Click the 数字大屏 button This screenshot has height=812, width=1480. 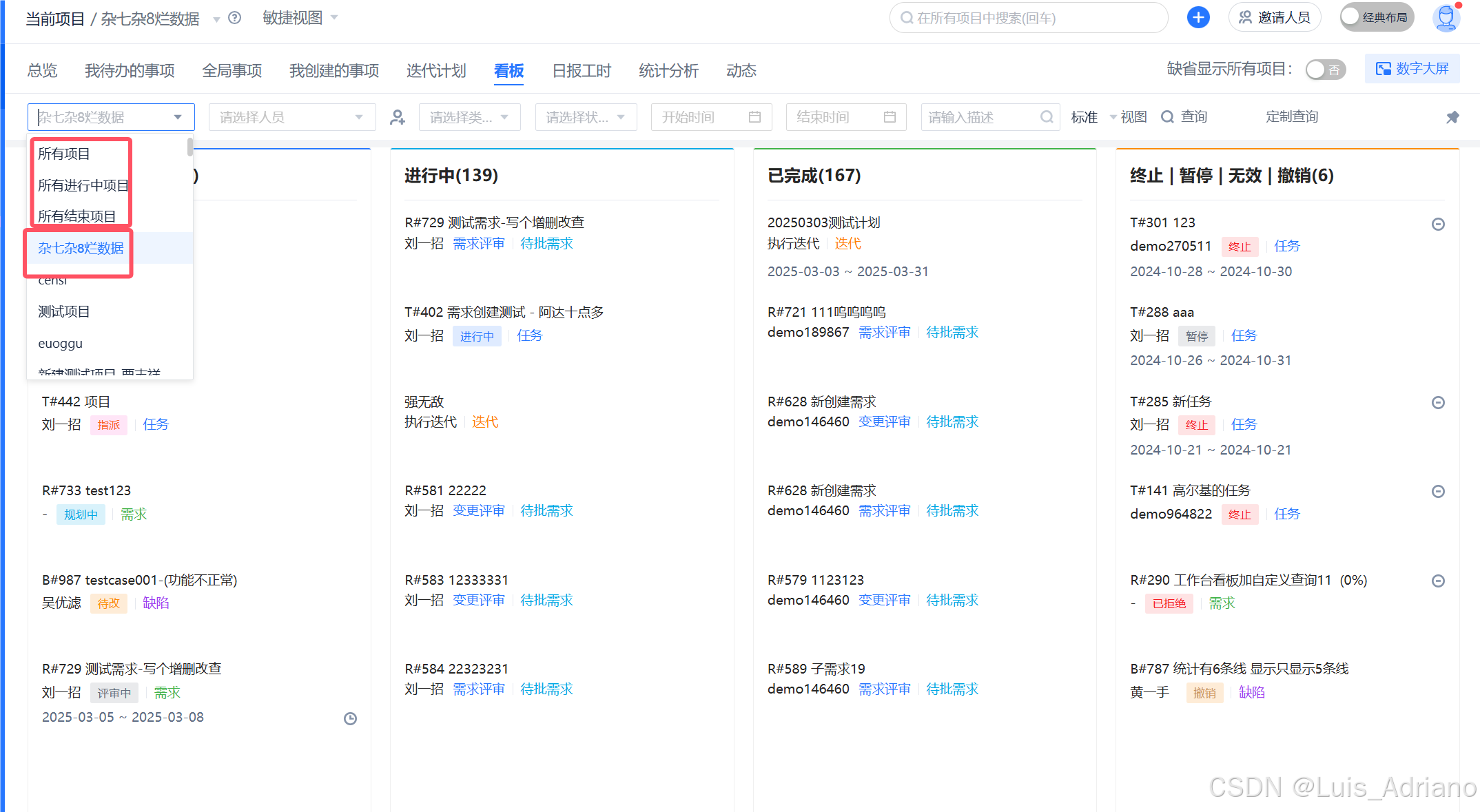coord(1412,69)
